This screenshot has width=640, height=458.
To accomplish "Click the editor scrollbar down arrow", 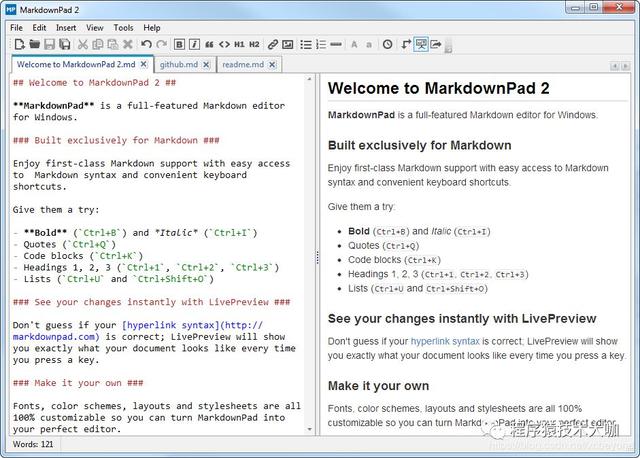I will click(309, 429).
